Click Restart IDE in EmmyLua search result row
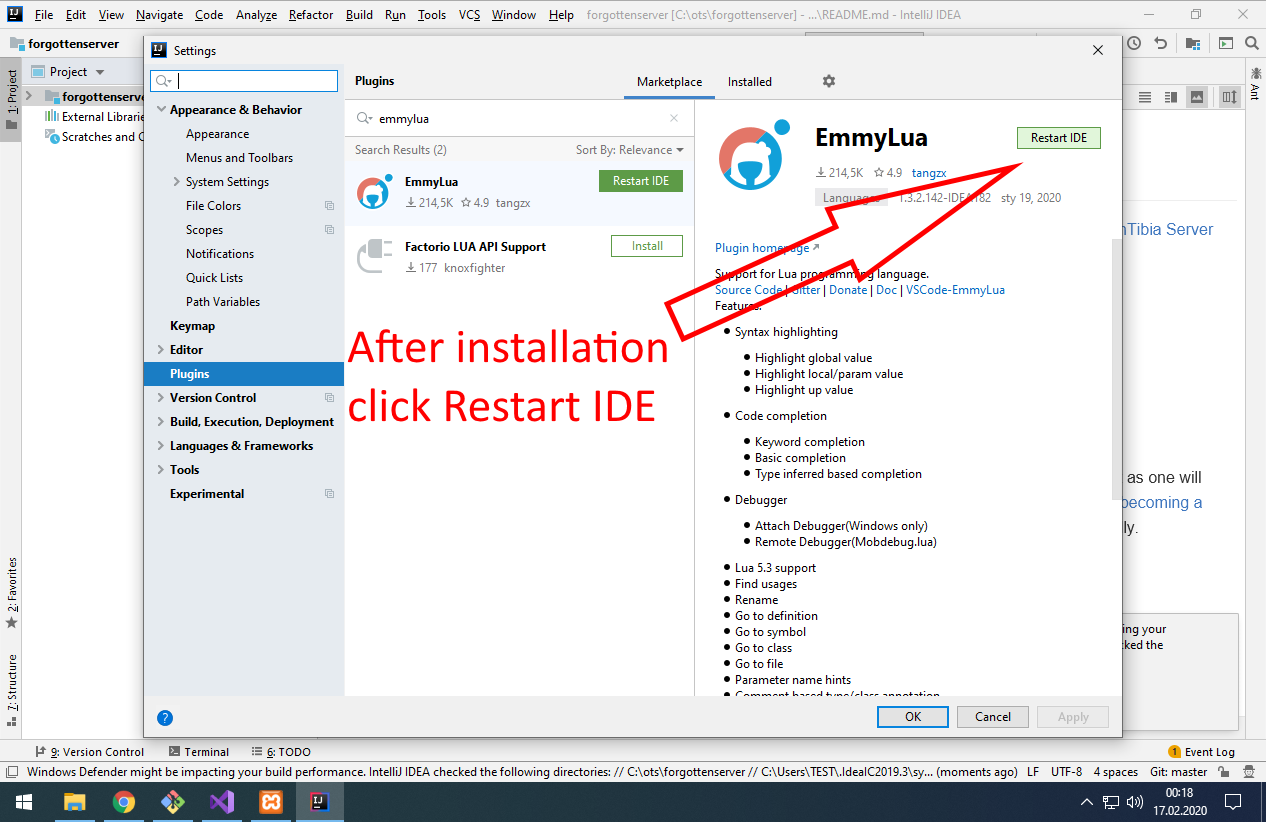1266x822 pixels. click(x=641, y=181)
